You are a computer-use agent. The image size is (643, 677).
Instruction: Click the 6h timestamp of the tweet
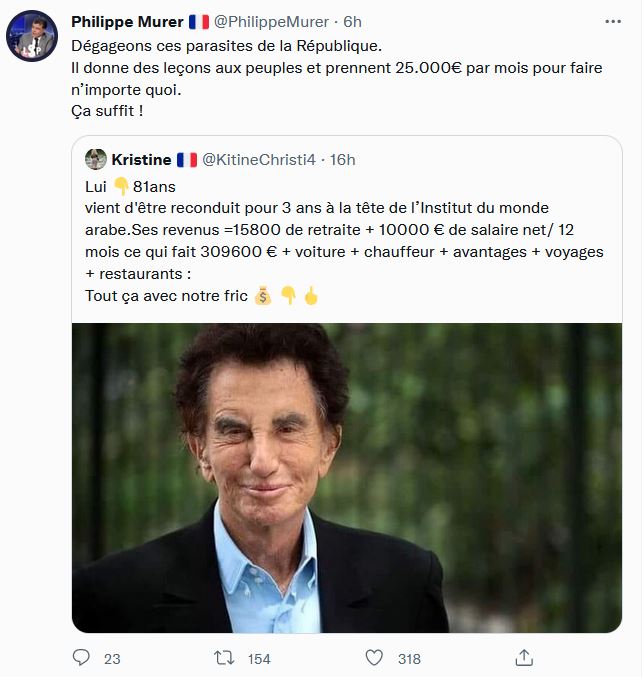coord(352,22)
